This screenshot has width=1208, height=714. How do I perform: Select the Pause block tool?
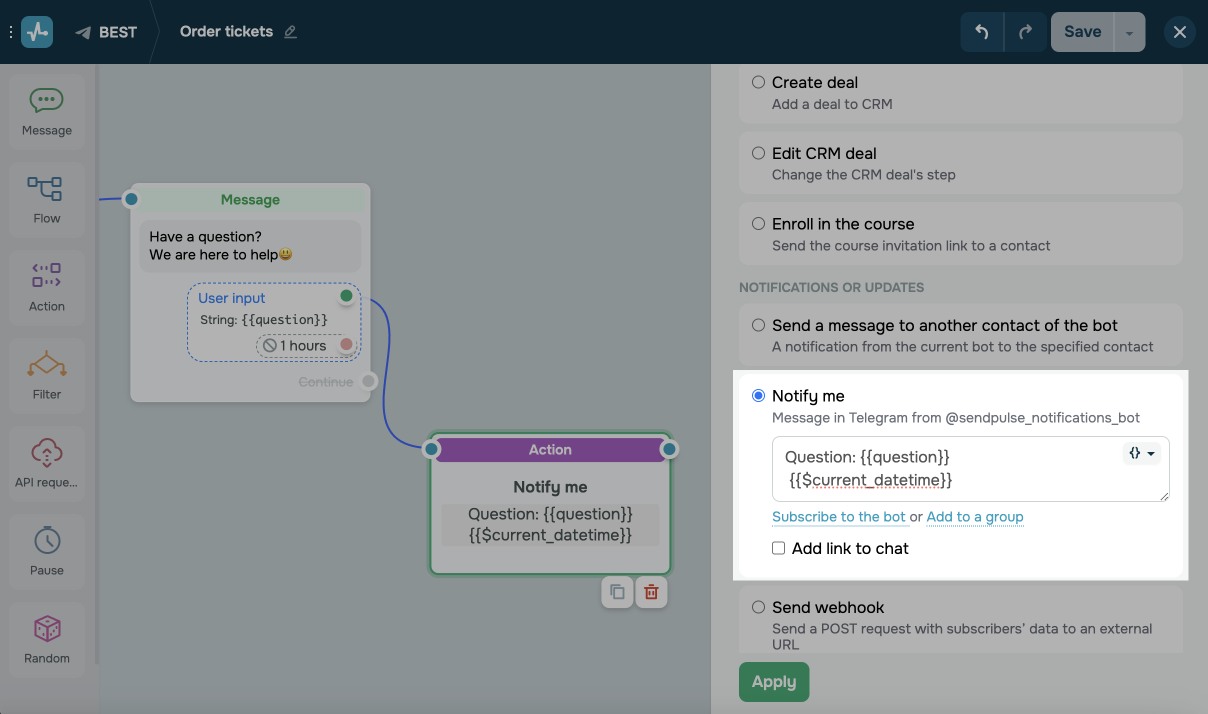click(46, 551)
